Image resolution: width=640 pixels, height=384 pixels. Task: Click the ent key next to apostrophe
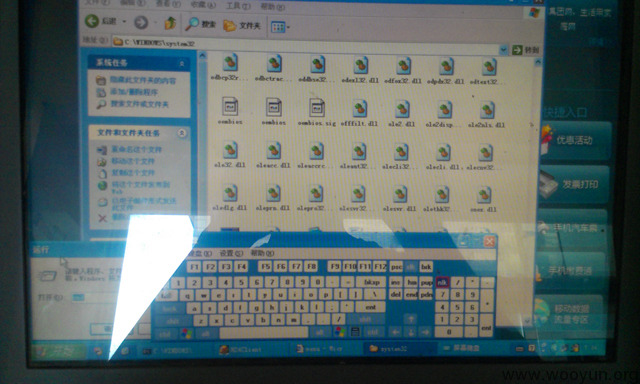point(370,307)
